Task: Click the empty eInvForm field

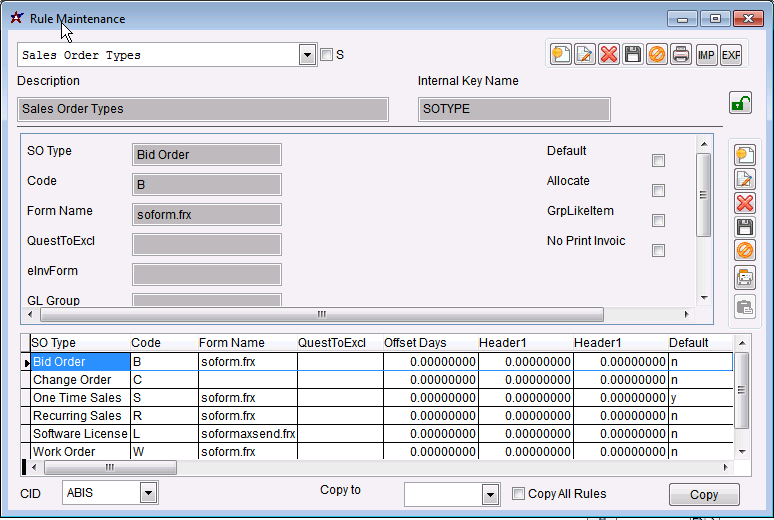Action: [x=207, y=275]
